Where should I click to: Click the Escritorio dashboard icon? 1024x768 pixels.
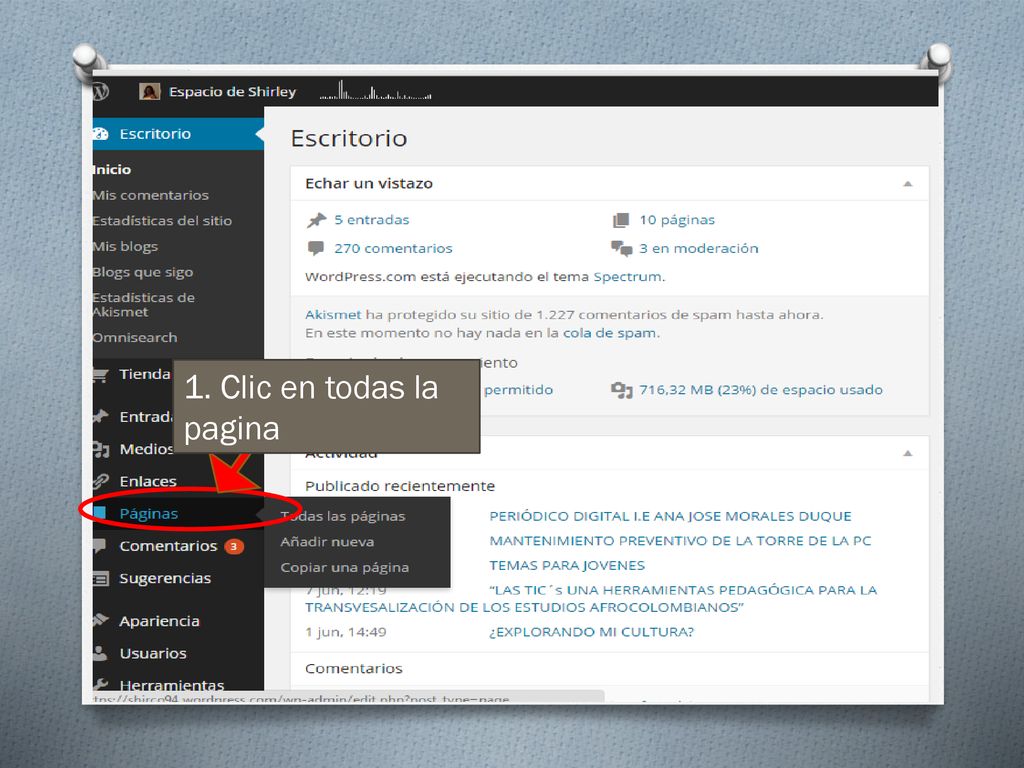[101, 134]
